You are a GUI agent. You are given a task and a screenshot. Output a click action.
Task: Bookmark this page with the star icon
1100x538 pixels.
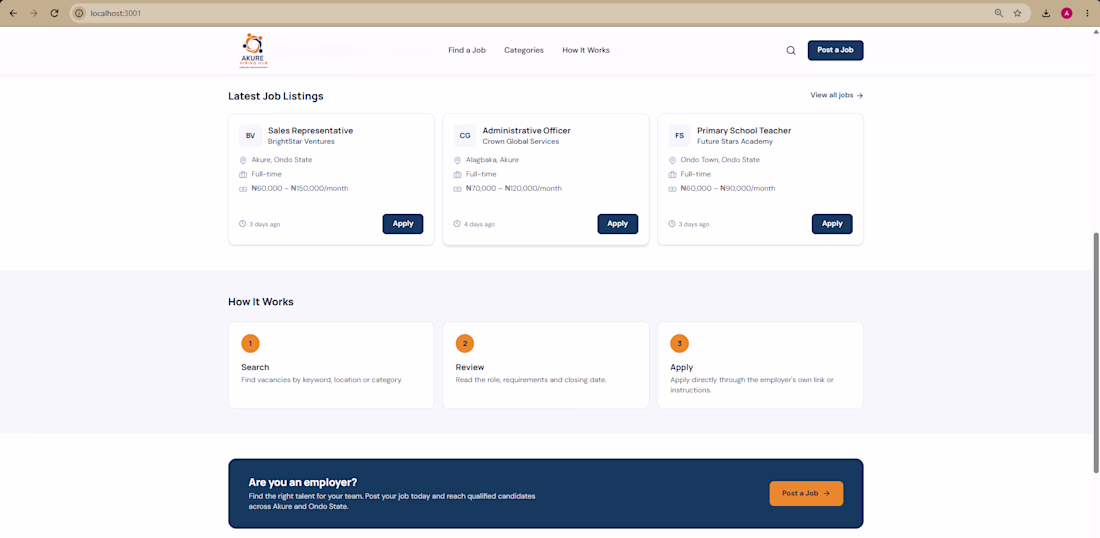tap(1017, 13)
